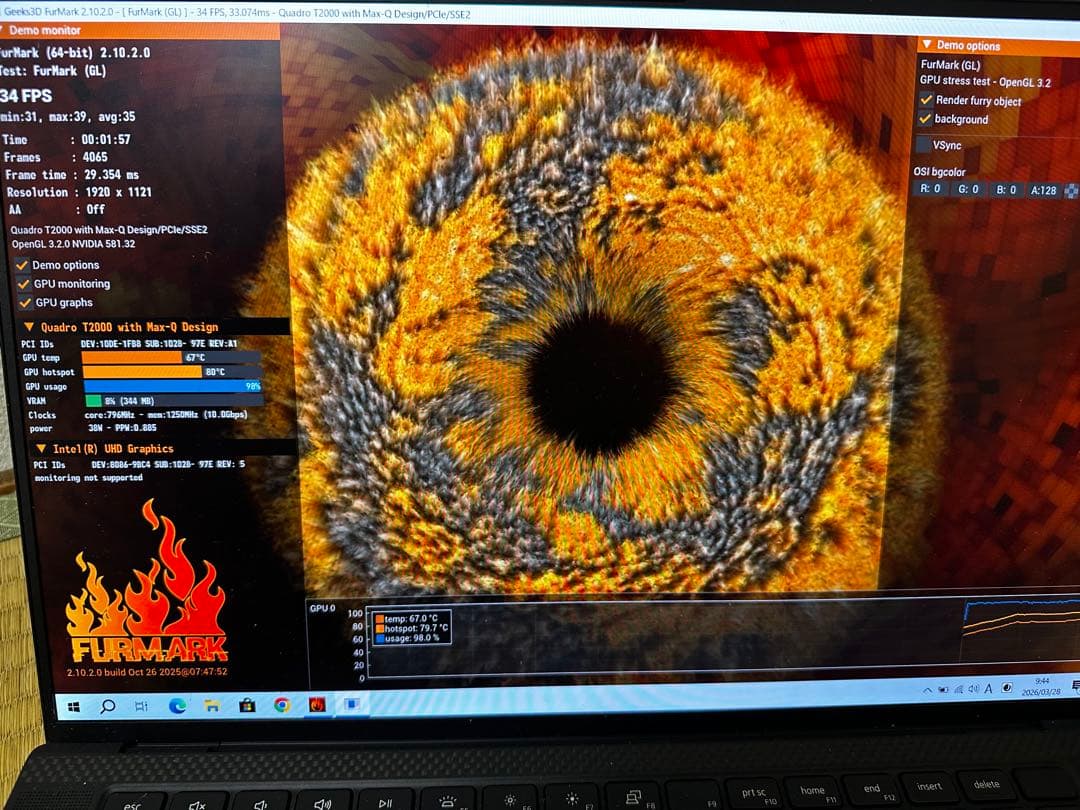Click the R: 0 color value field
Image resolution: width=1080 pixels, height=810 pixels.
tap(930, 189)
